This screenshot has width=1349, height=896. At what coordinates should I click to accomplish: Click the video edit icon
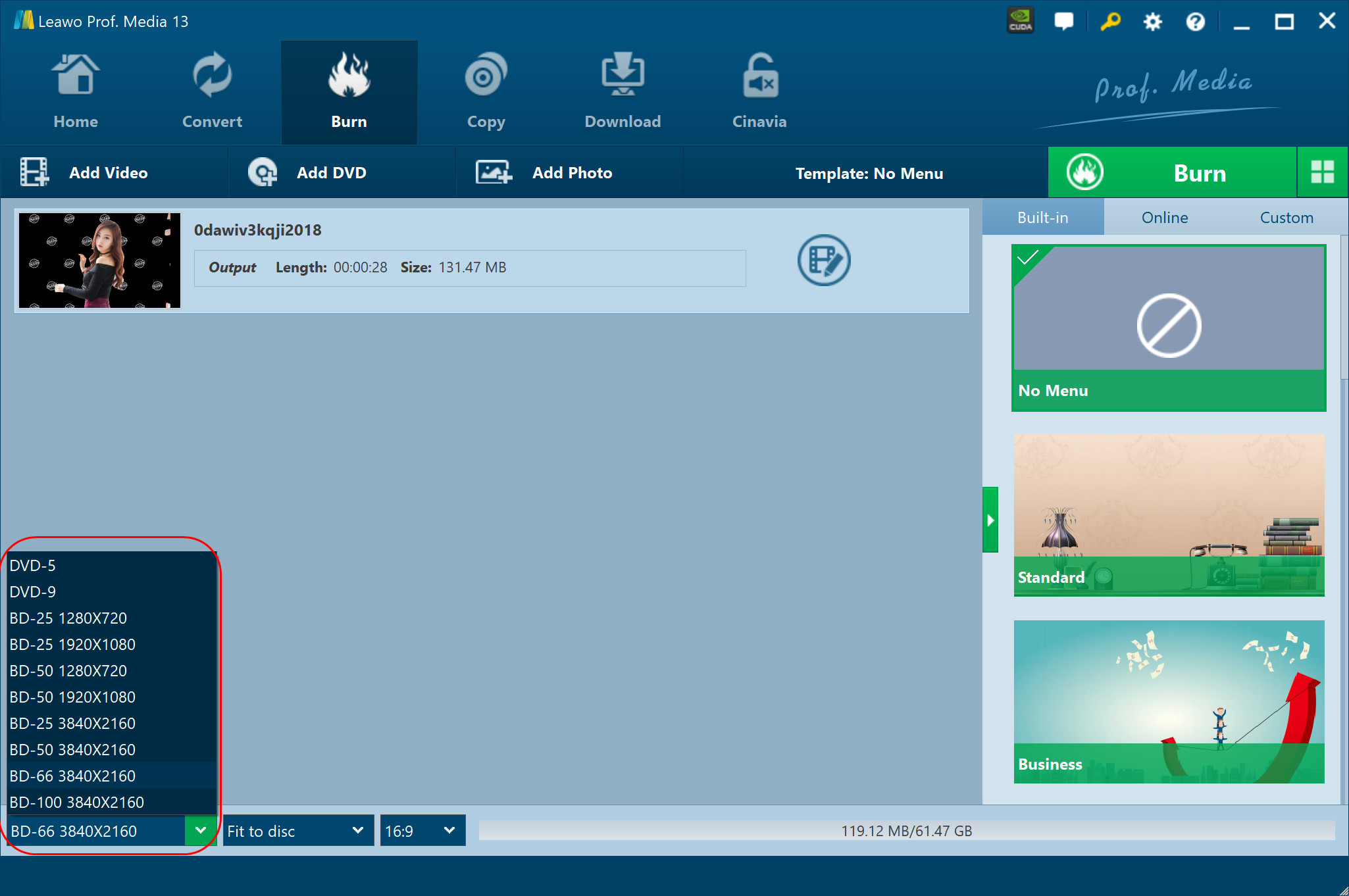(824, 261)
